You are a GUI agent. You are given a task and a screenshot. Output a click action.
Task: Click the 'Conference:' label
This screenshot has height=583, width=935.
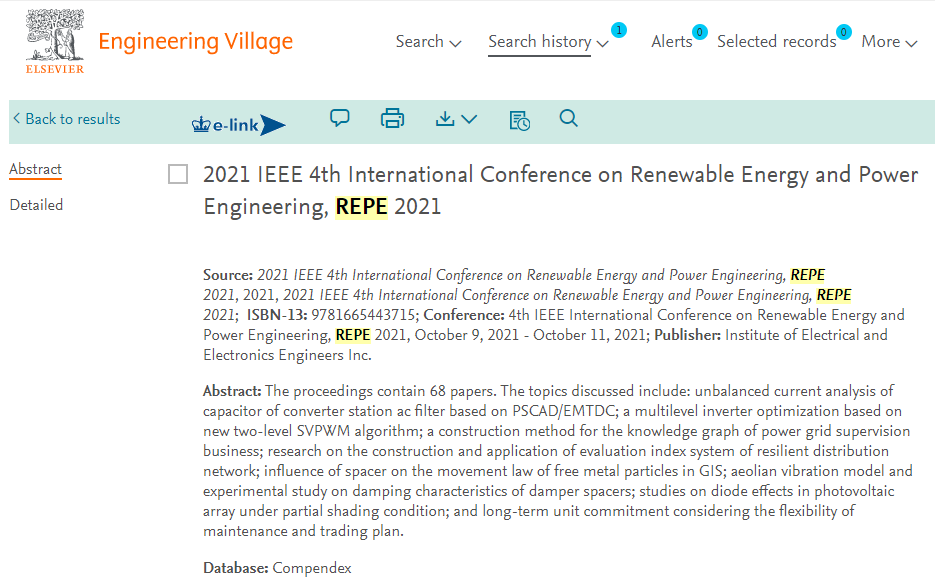coord(464,315)
